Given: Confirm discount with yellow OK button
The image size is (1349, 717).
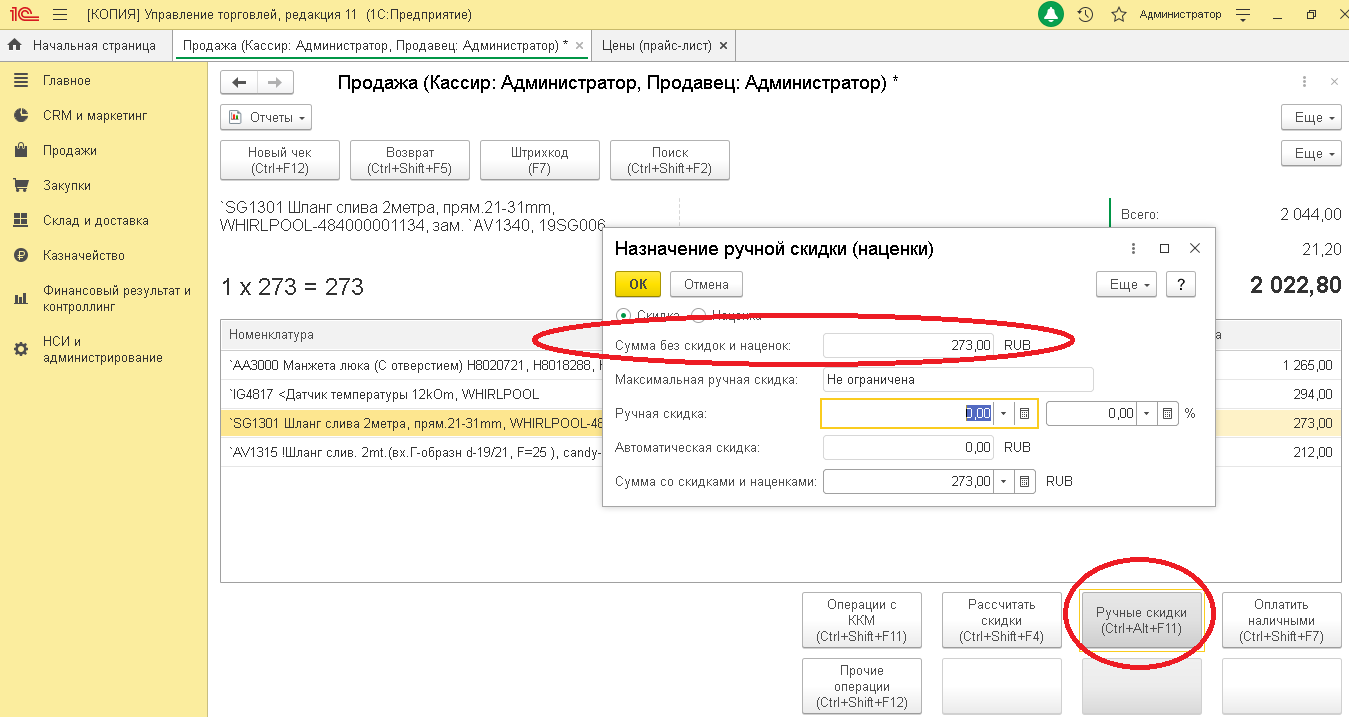Looking at the screenshot, I should tap(638, 284).
